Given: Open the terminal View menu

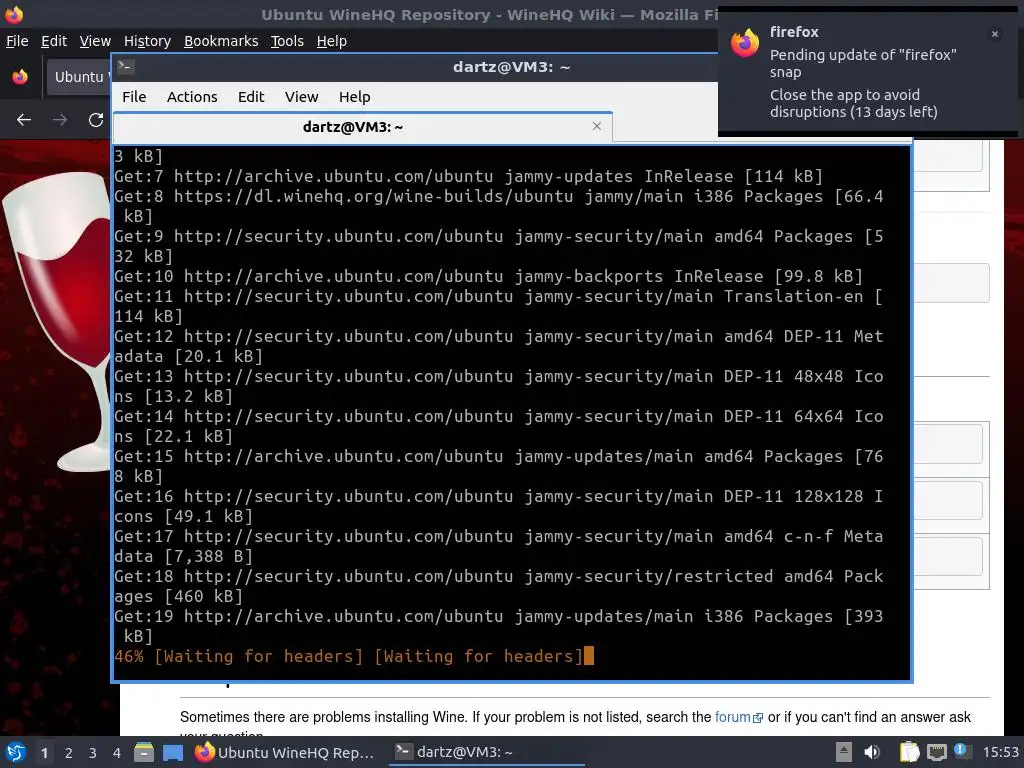Looking at the screenshot, I should [x=301, y=97].
